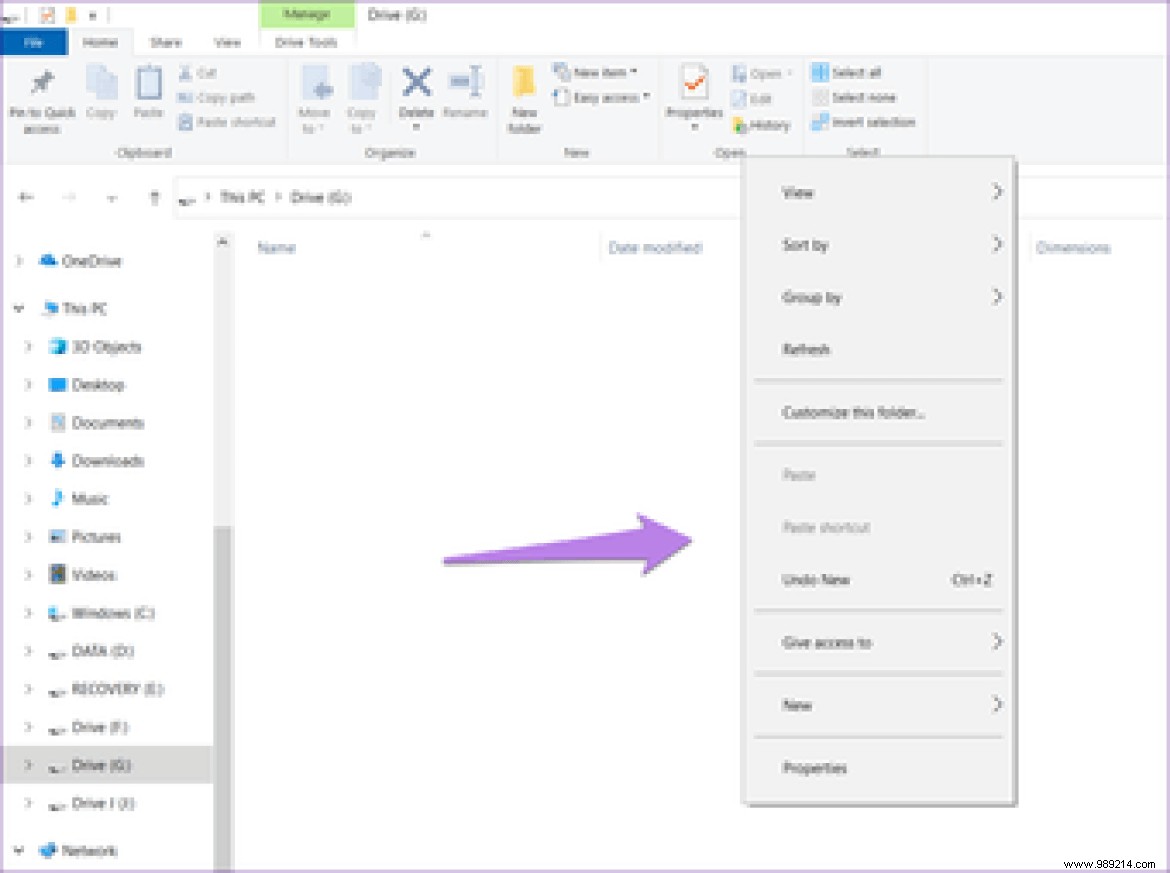Switch to the View ribbon tab
Screen dimensions: 1170x873
click(227, 43)
